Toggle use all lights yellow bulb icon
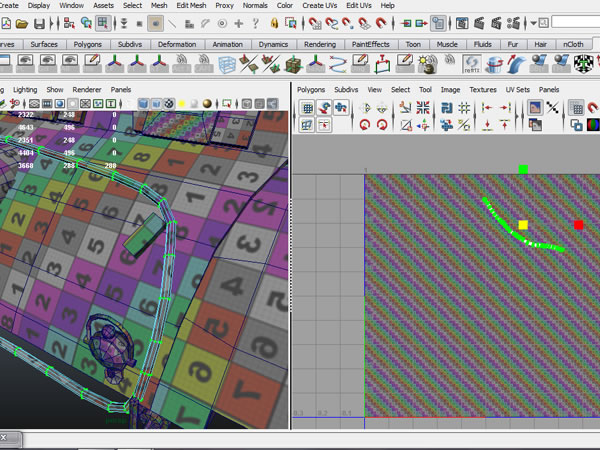This screenshot has width=600, height=450. 182,104
